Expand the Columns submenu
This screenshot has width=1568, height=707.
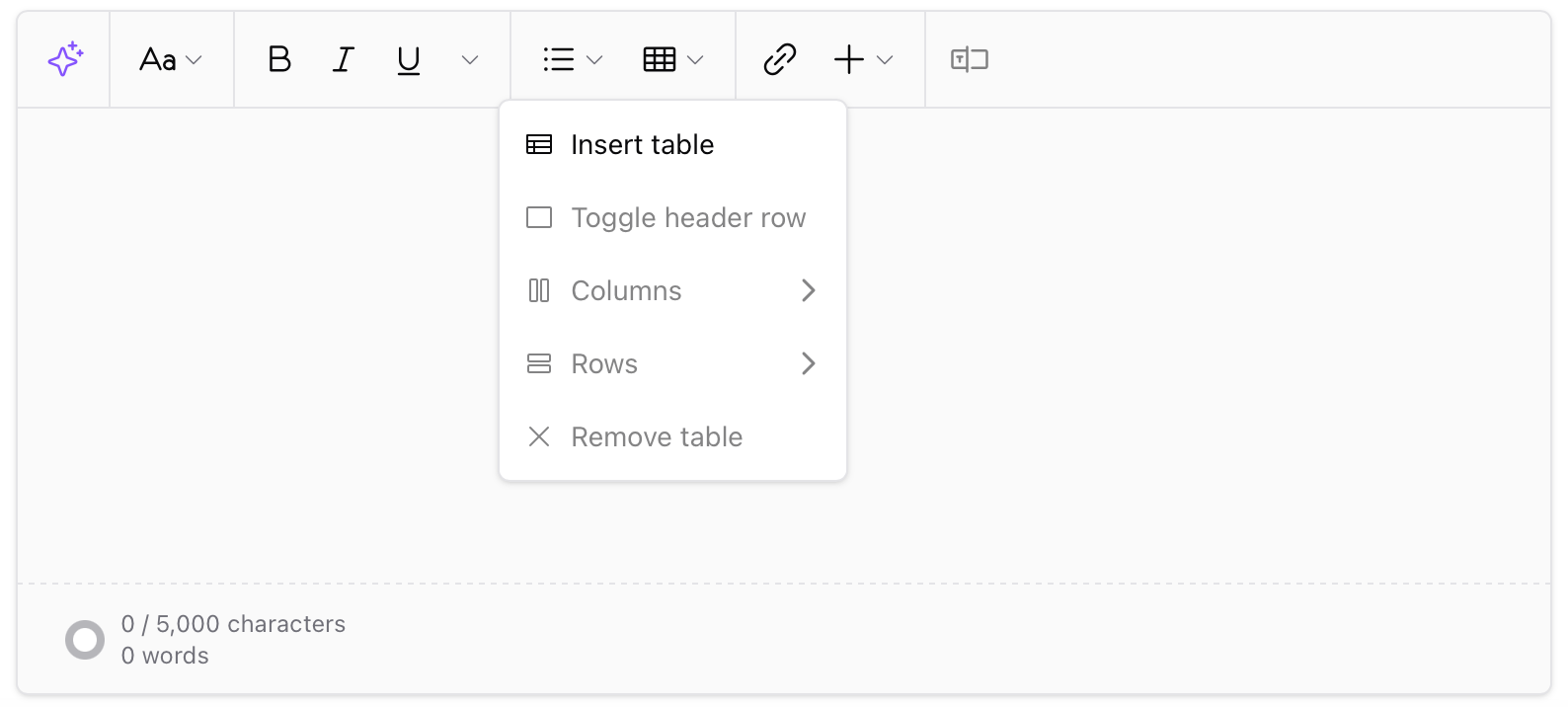point(626,290)
